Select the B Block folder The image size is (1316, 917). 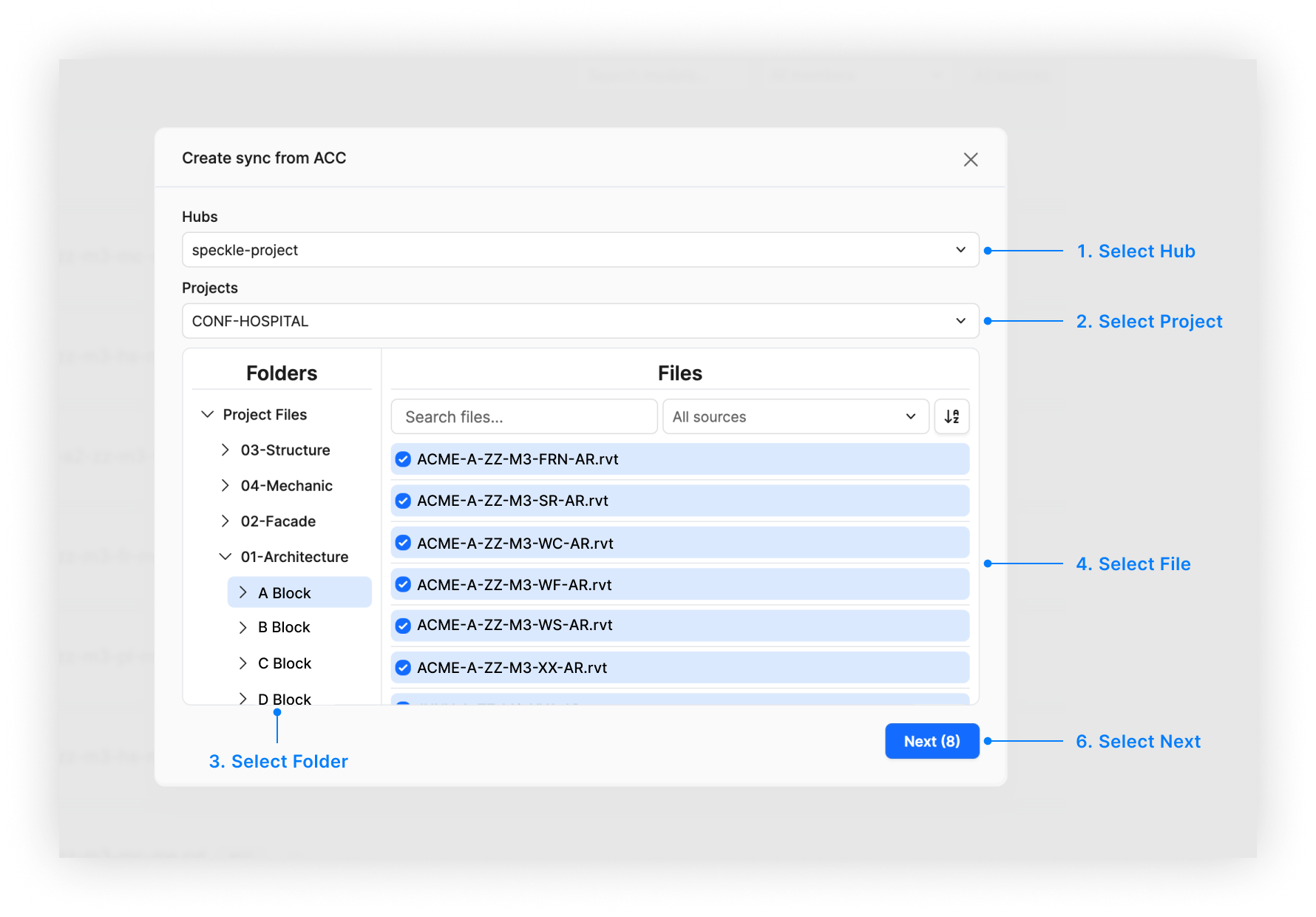(284, 627)
